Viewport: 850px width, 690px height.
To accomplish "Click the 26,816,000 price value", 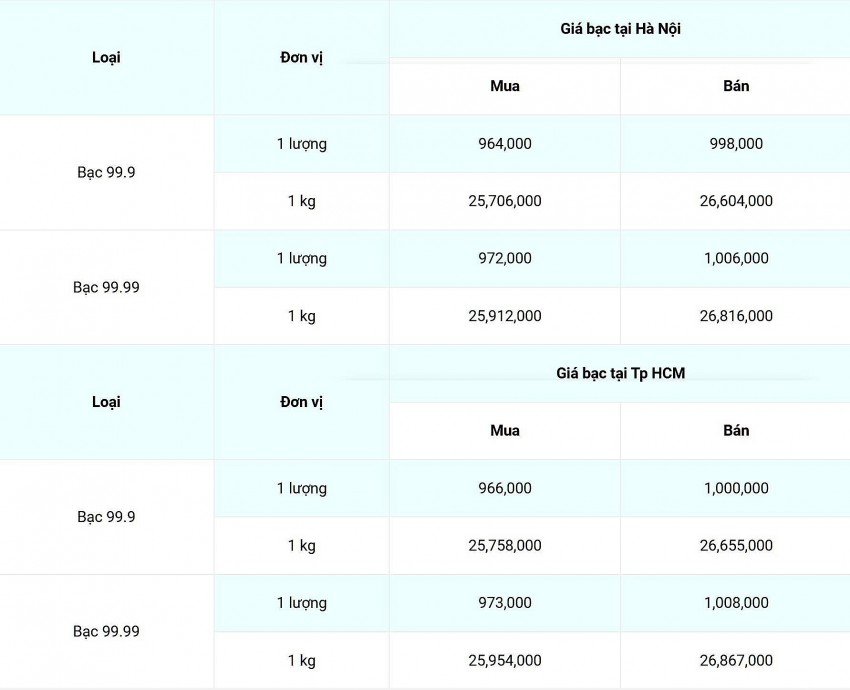I will tap(736, 316).
